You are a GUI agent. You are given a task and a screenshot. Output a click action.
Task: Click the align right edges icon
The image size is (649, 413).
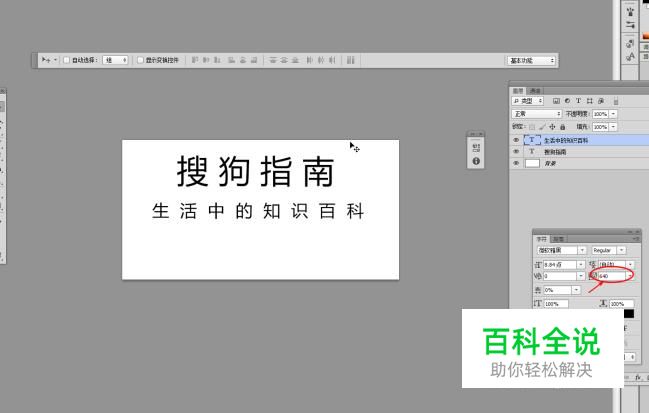click(254, 60)
